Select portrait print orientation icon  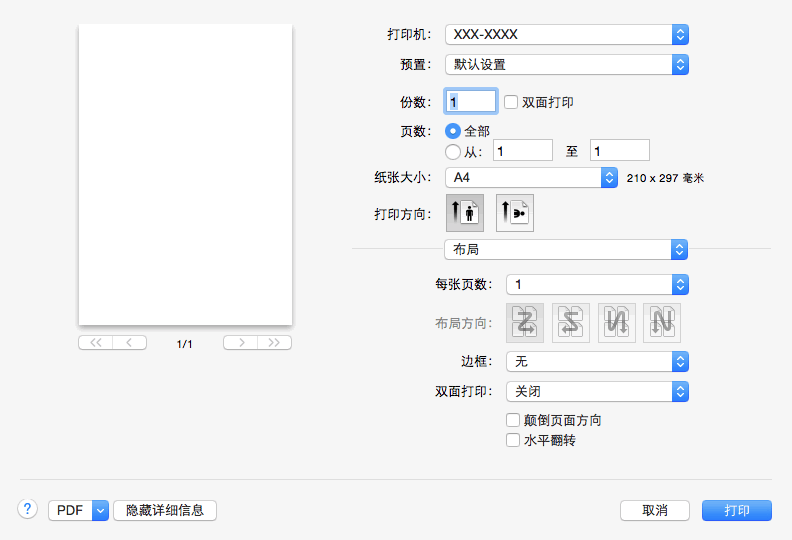tap(465, 213)
